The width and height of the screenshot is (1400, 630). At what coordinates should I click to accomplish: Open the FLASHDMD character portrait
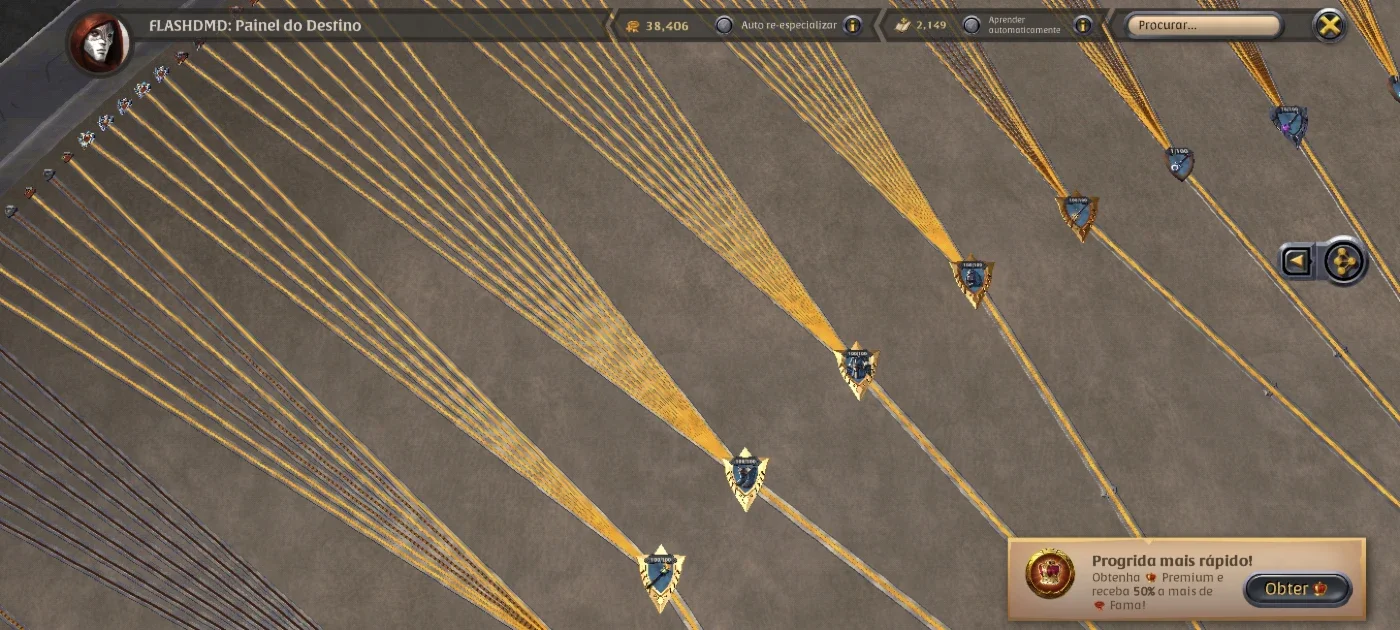tap(99, 43)
